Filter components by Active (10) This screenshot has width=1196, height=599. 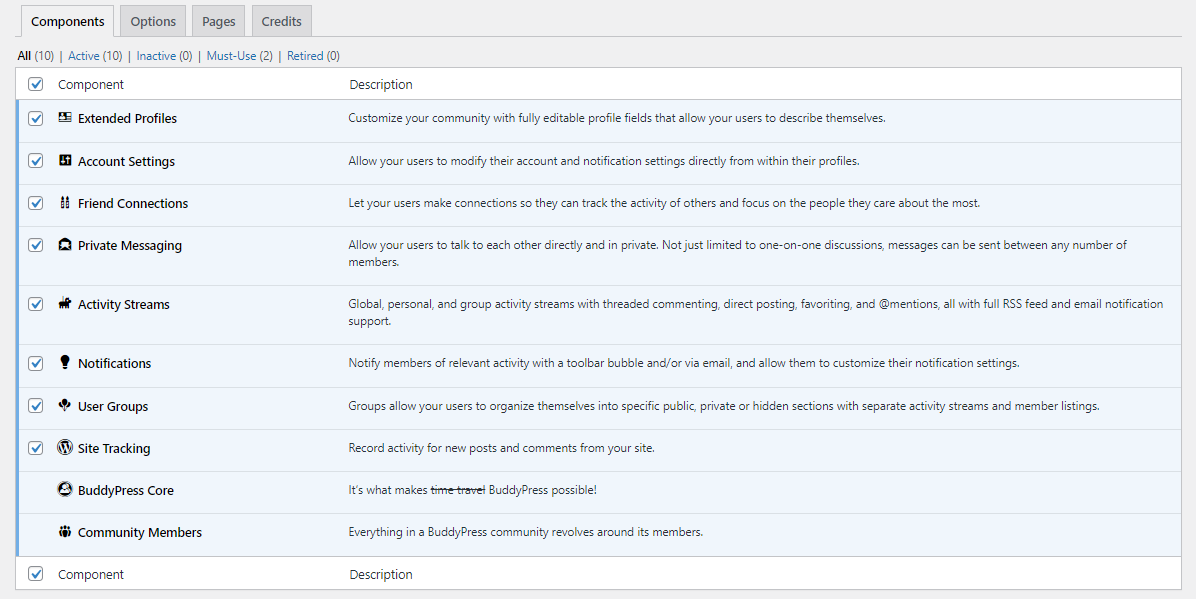pos(95,56)
